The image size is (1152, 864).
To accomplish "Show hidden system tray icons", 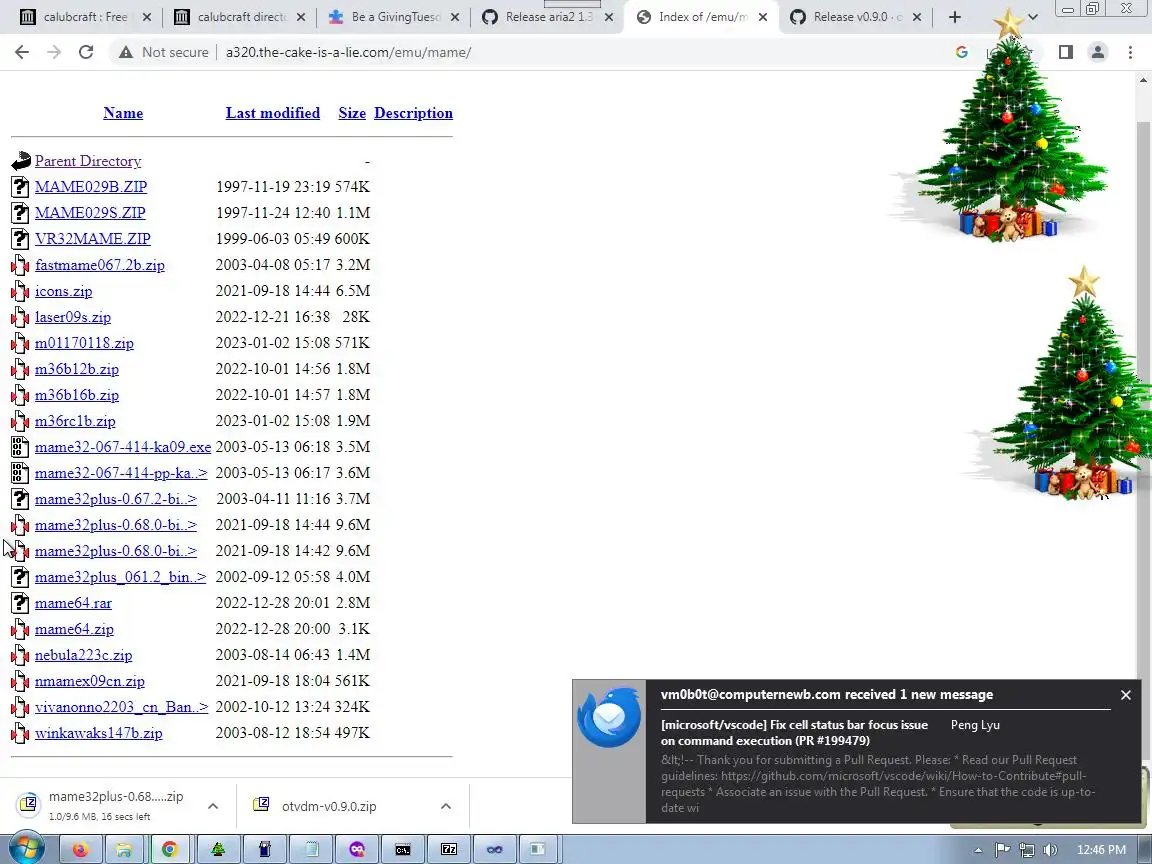I will (x=978, y=850).
